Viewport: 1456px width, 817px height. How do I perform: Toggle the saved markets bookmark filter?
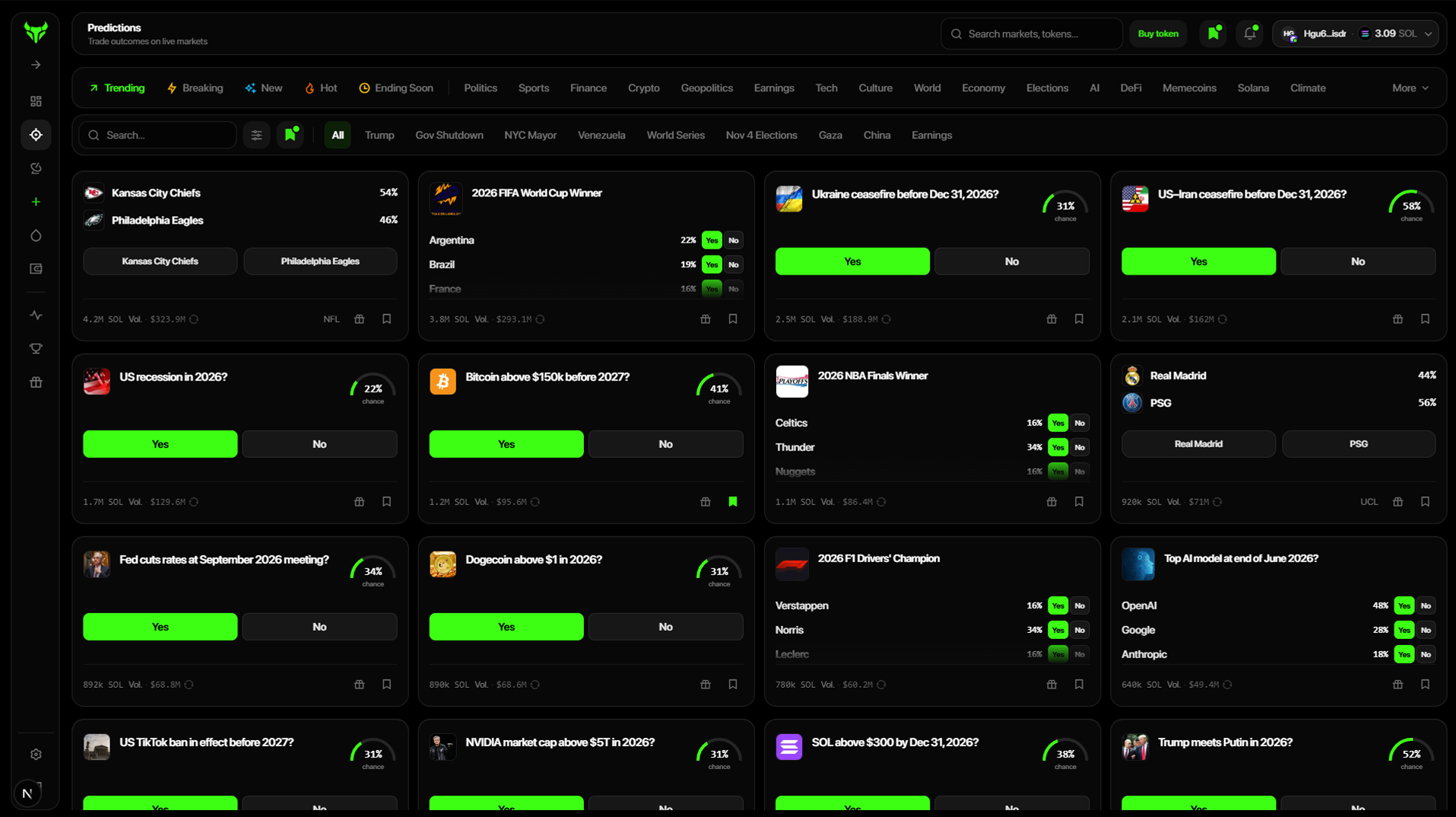tap(290, 135)
